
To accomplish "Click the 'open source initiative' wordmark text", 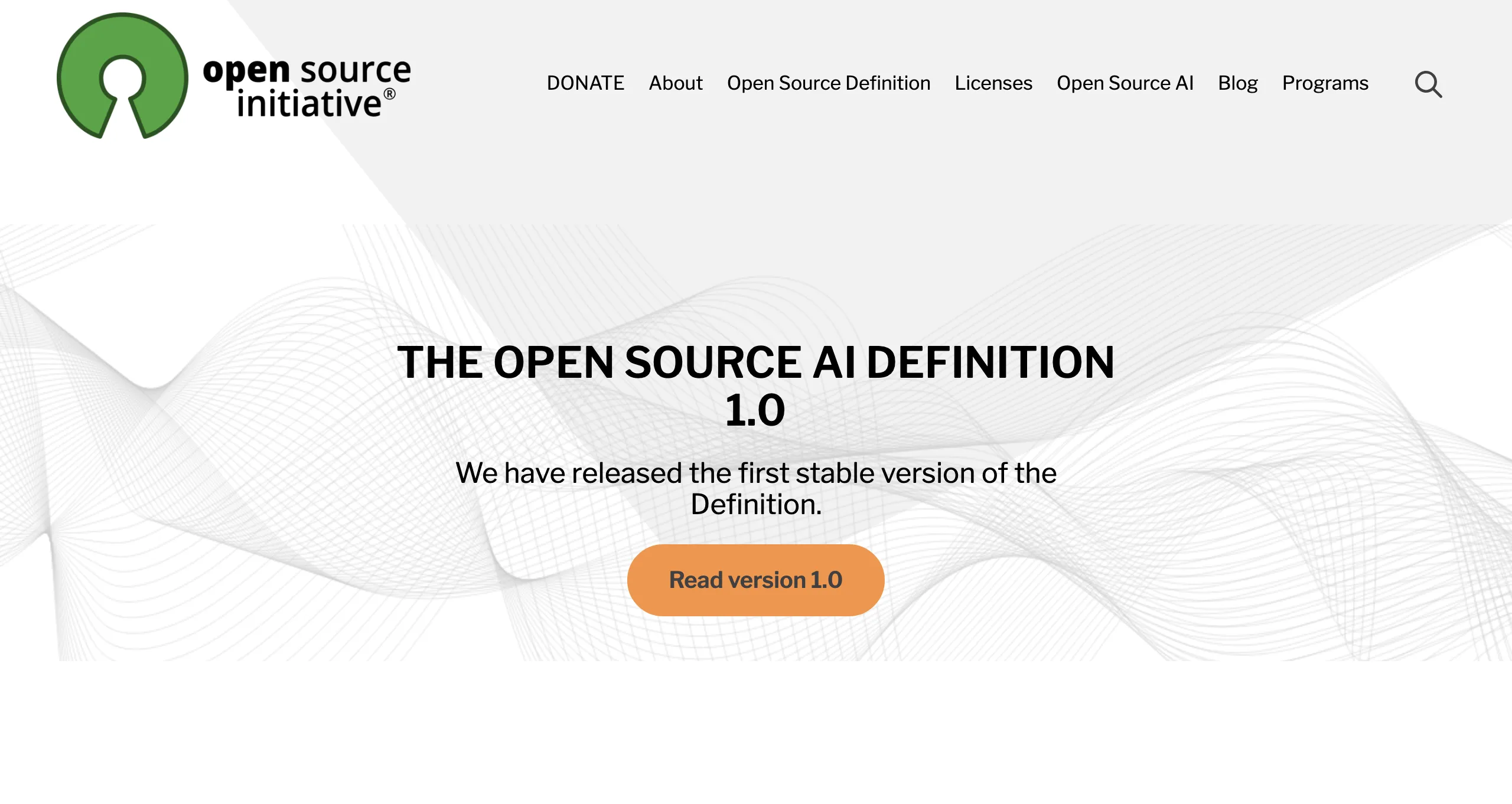I will pyautogui.click(x=307, y=87).
